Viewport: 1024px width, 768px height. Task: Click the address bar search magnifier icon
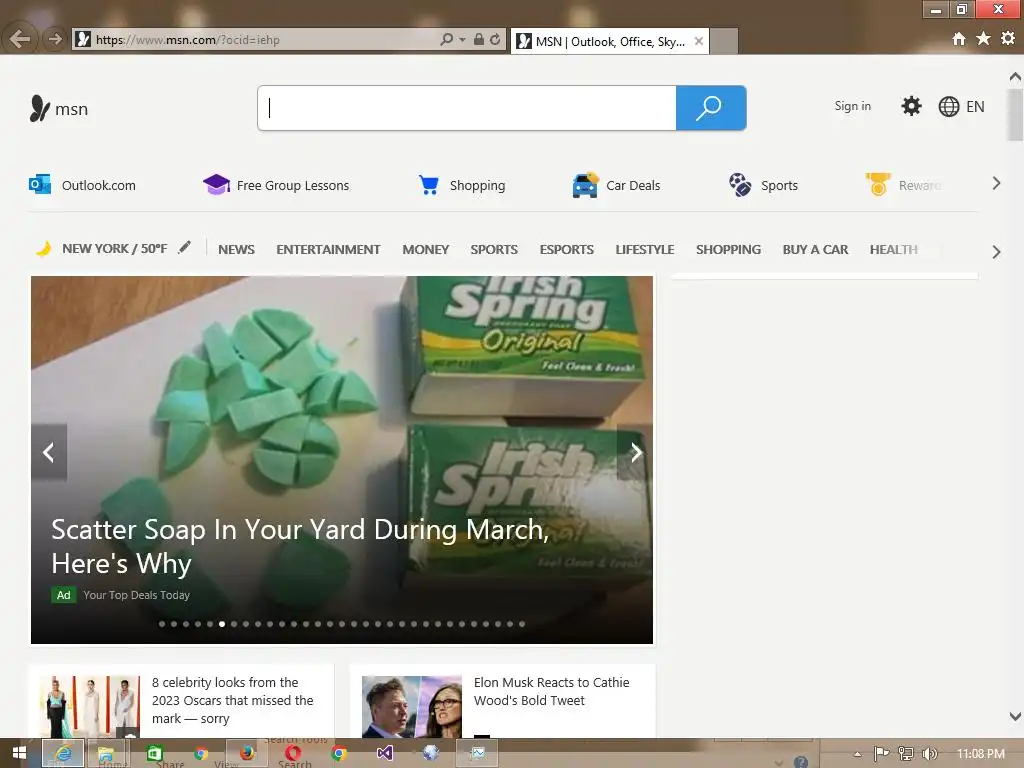tap(446, 39)
